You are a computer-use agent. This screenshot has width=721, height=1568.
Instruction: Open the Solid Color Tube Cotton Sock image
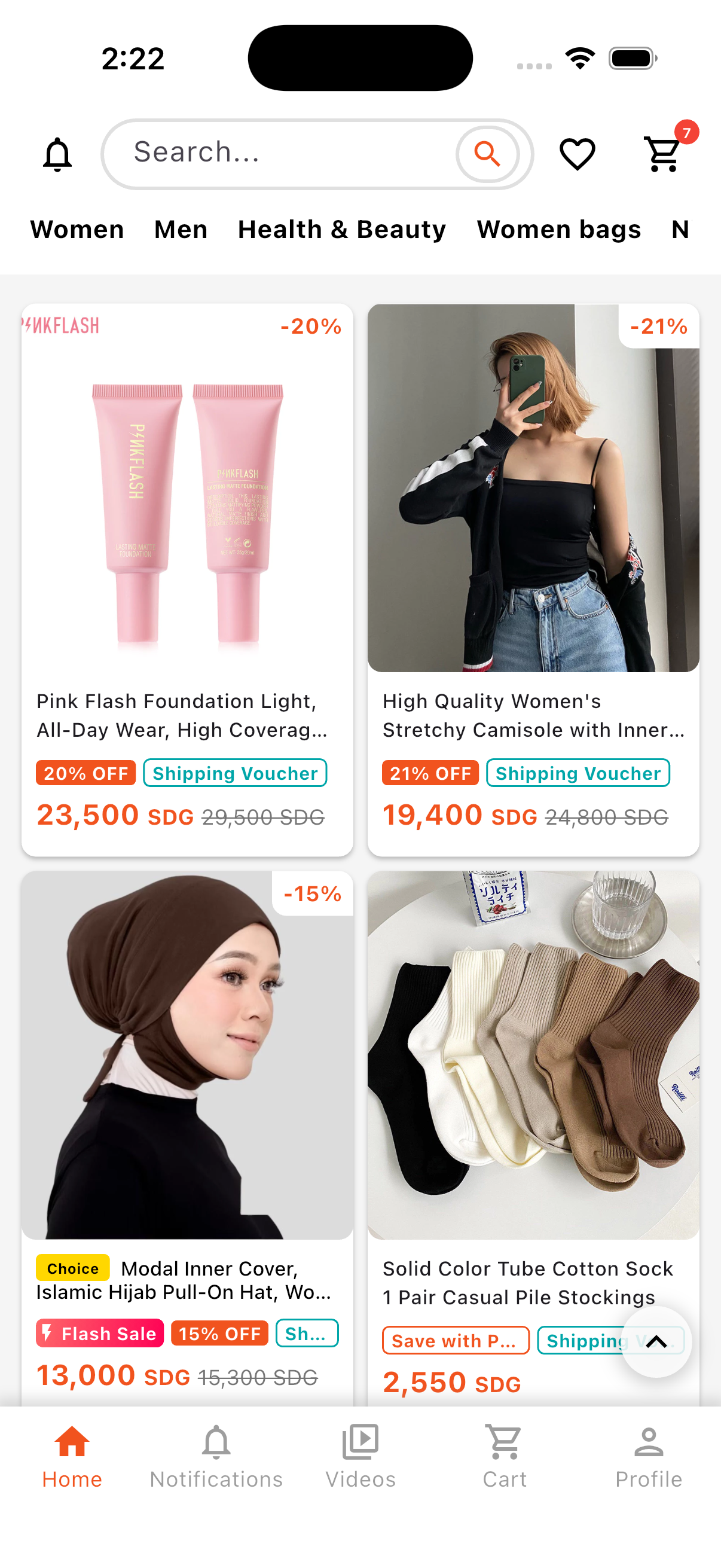click(x=534, y=1055)
